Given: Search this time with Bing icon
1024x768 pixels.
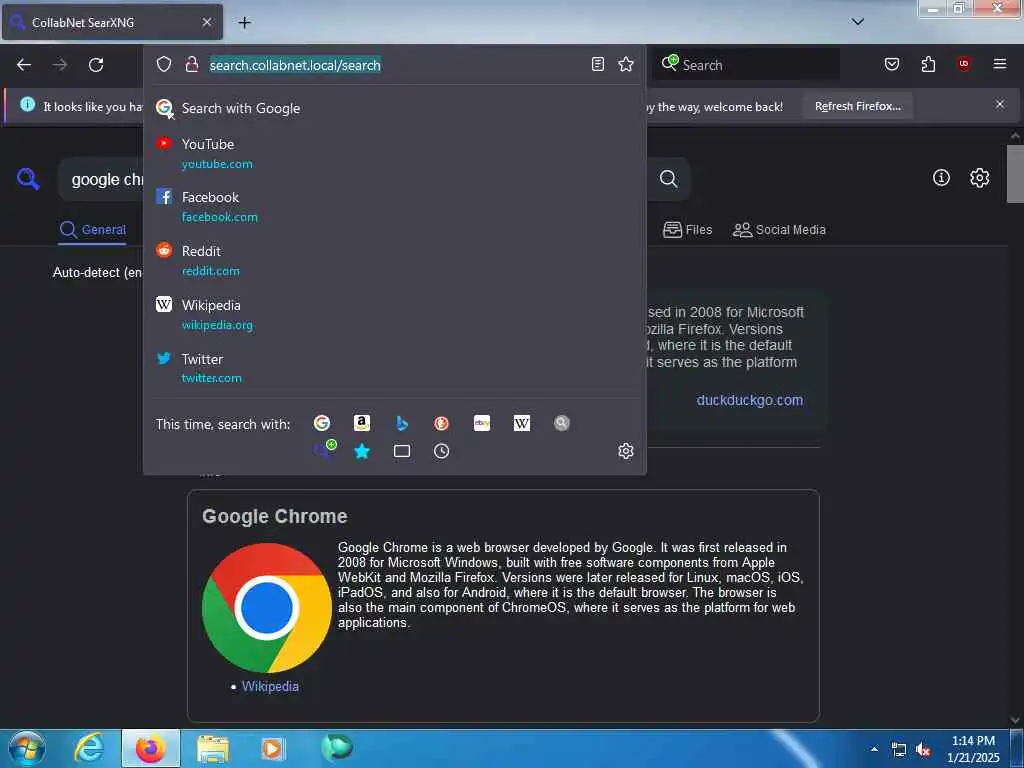Looking at the screenshot, I should pos(402,423).
